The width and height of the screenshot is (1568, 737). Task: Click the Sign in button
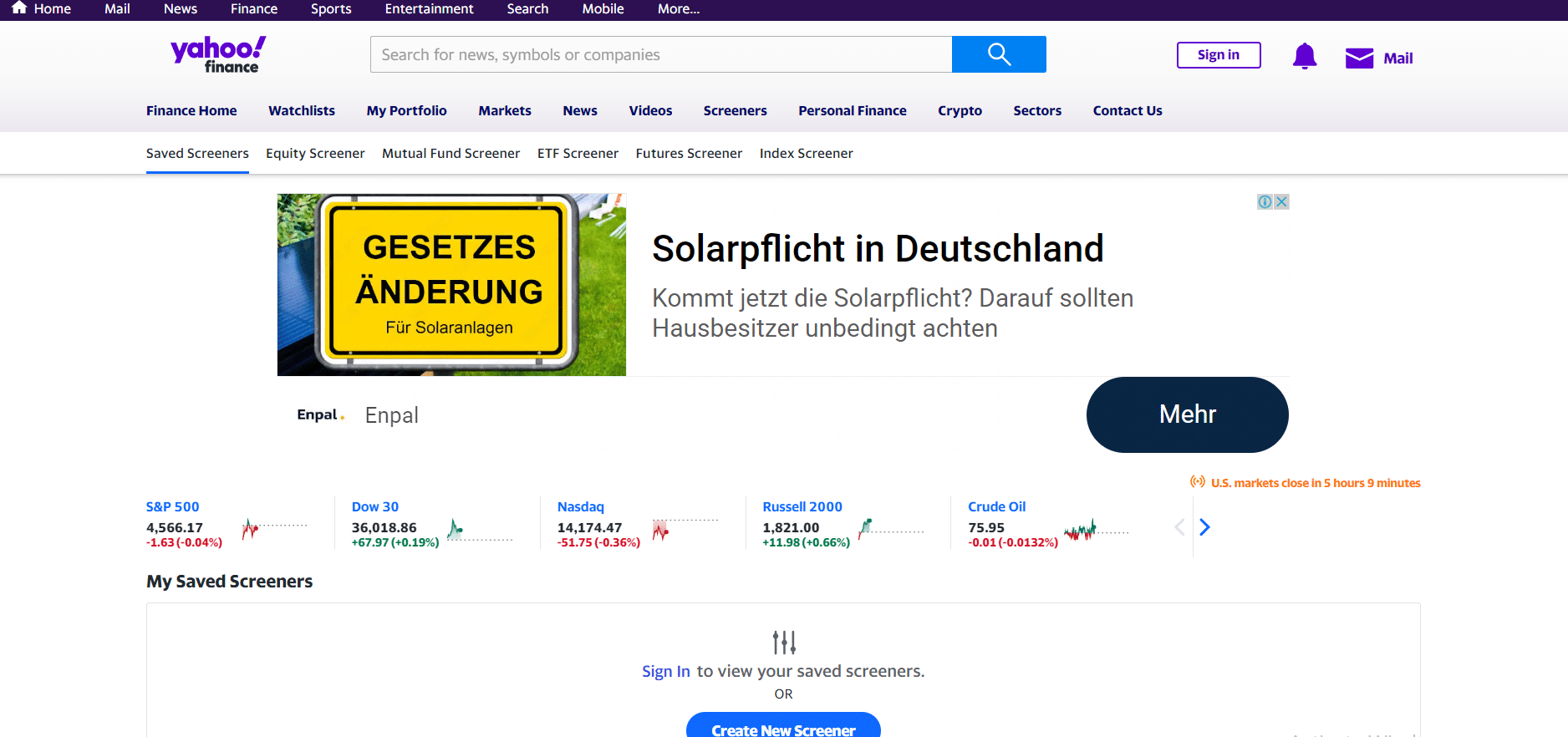pyautogui.click(x=1219, y=55)
